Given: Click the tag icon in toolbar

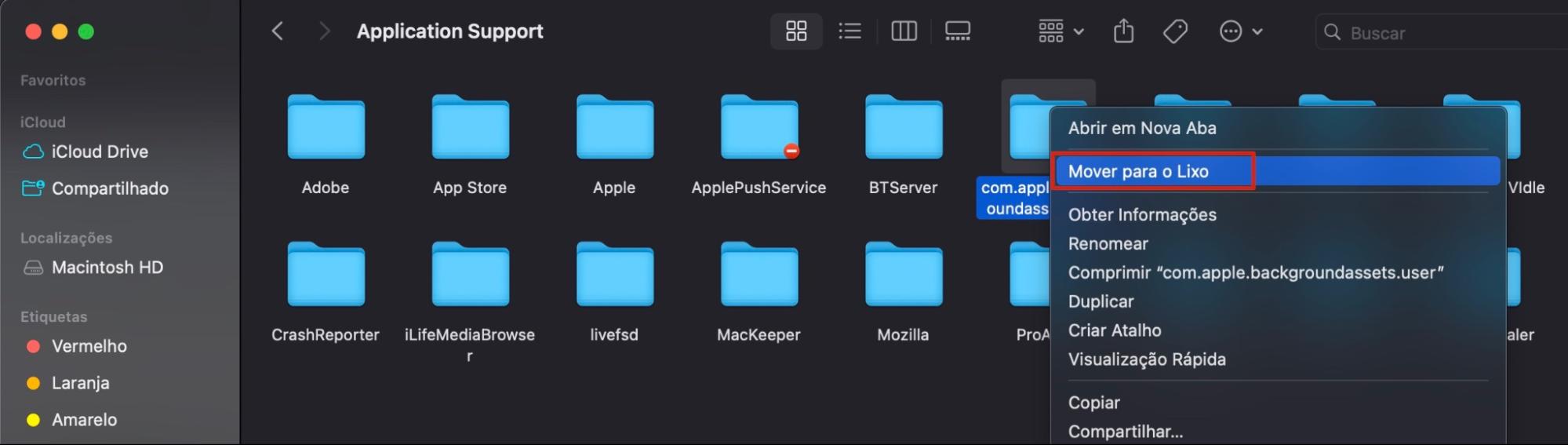Looking at the screenshot, I should point(1175,31).
